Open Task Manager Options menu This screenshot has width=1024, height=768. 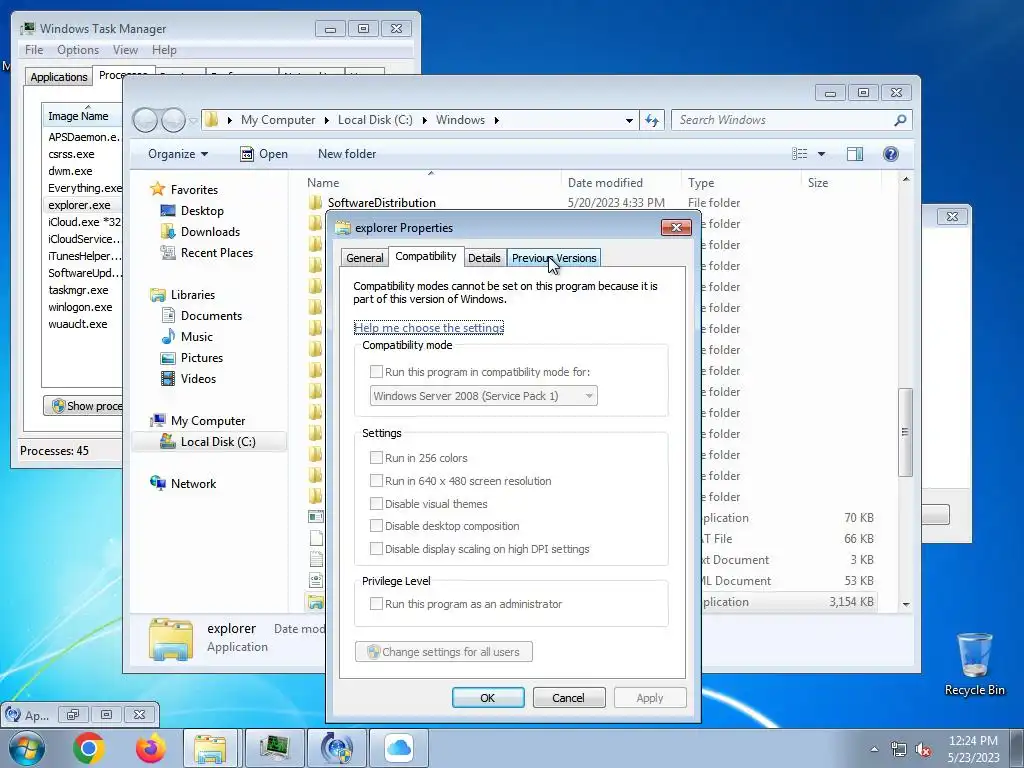click(x=78, y=50)
